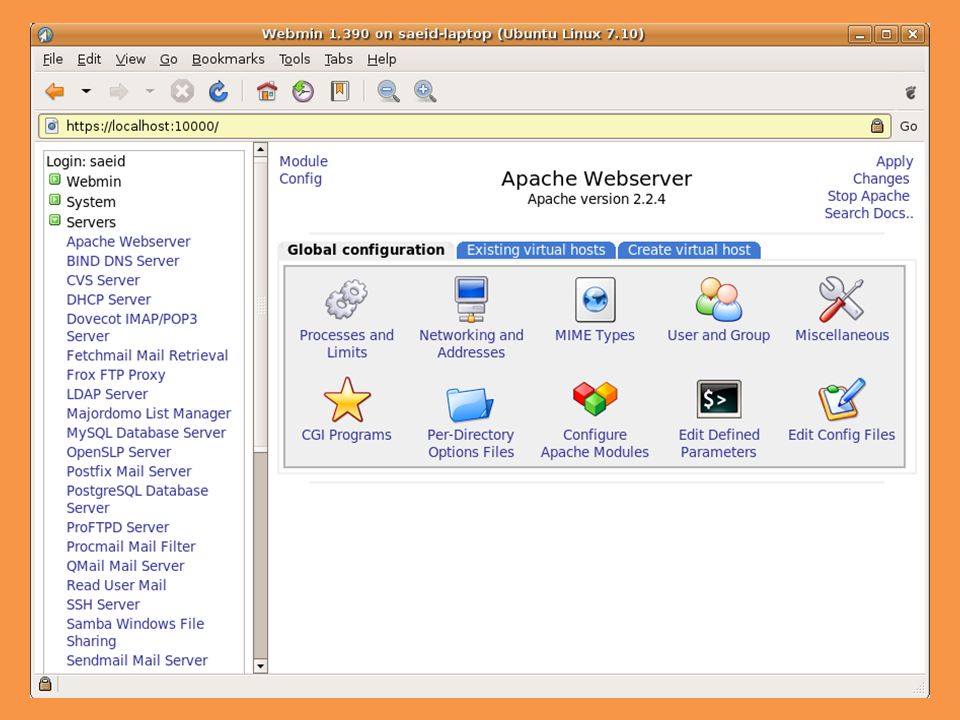Open the Edit Defined Parameters terminal icon
The image size is (960, 720).
click(719, 399)
